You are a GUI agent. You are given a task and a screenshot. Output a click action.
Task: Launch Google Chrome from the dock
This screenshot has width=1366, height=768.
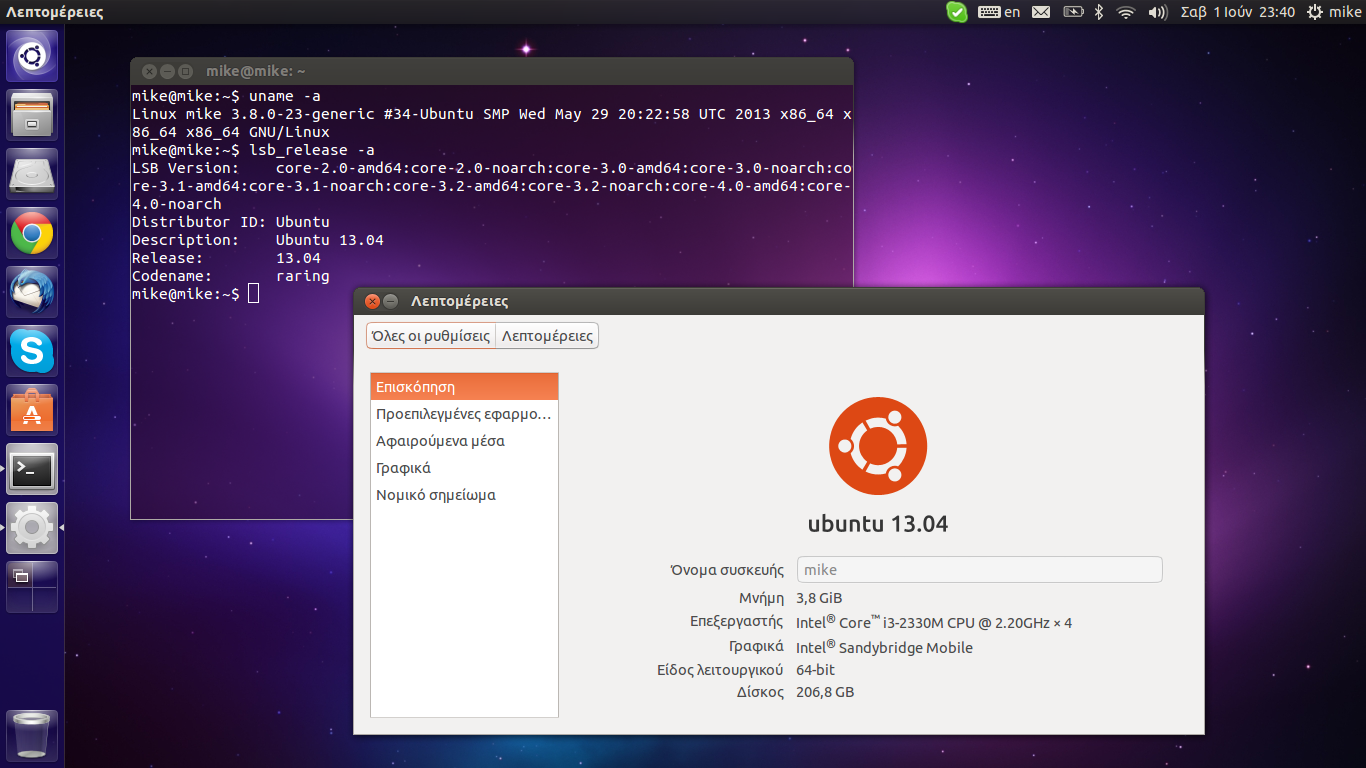pyautogui.click(x=32, y=233)
